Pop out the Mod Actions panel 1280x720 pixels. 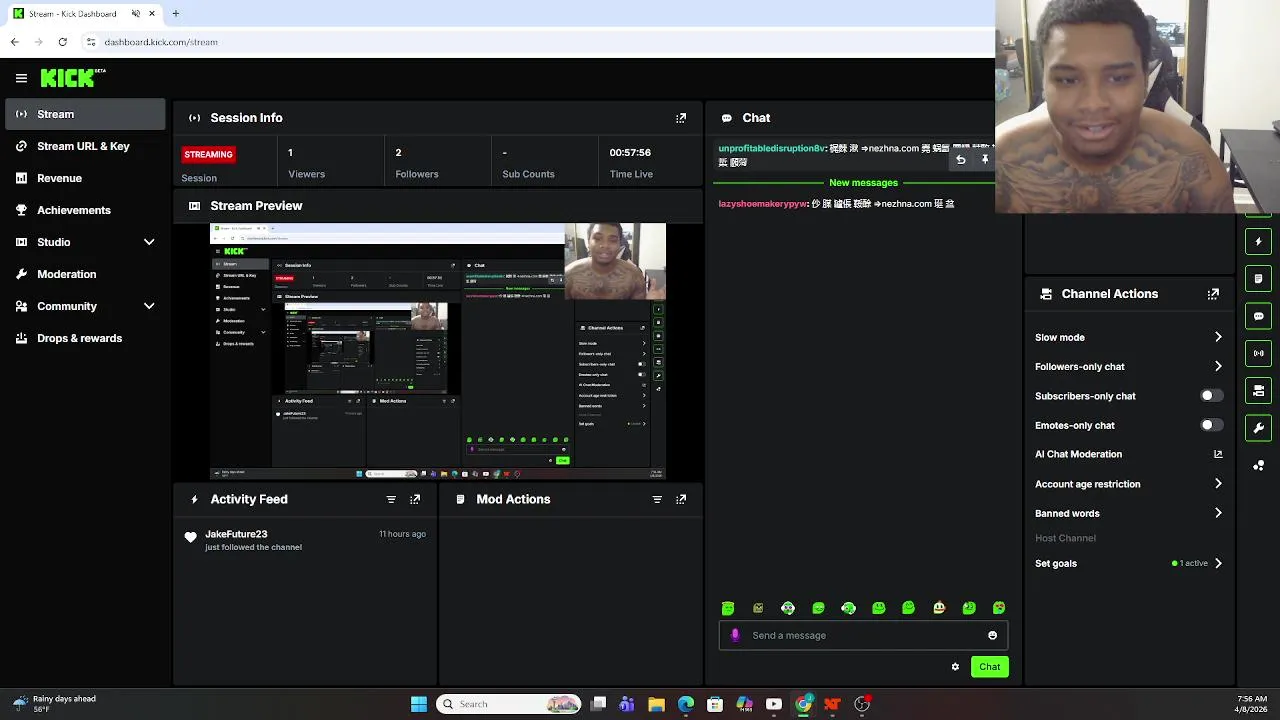(x=681, y=499)
